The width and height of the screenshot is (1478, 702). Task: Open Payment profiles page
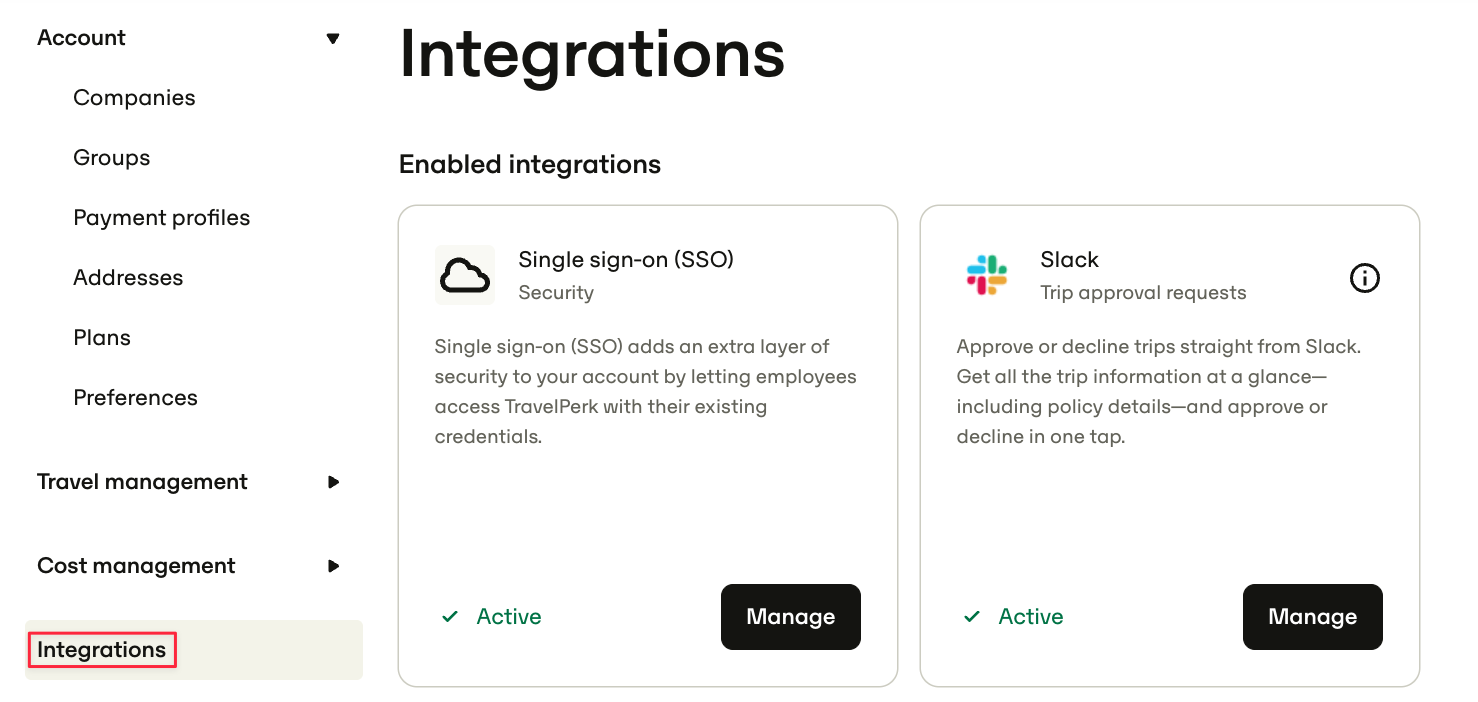[162, 218]
